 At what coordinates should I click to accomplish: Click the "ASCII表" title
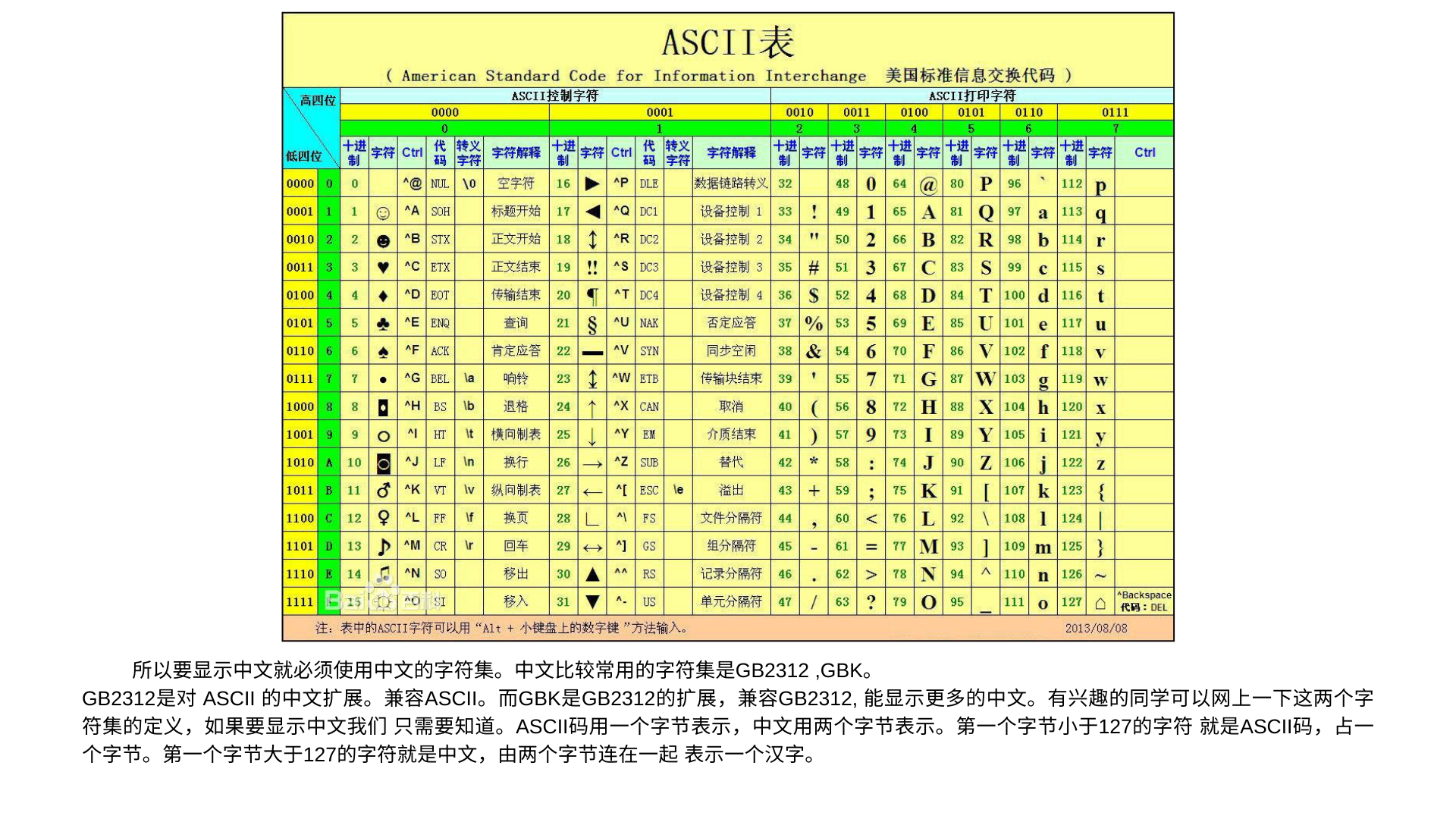tap(728, 42)
